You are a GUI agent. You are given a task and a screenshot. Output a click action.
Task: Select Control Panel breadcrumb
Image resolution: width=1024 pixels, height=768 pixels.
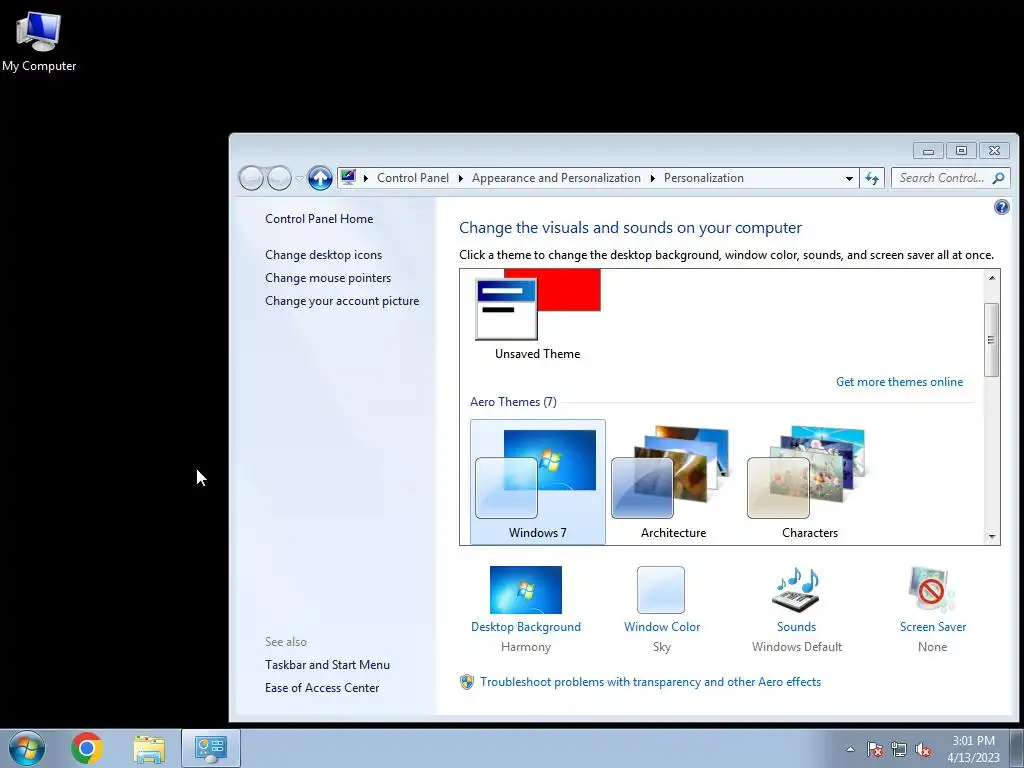(x=413, y=178)
